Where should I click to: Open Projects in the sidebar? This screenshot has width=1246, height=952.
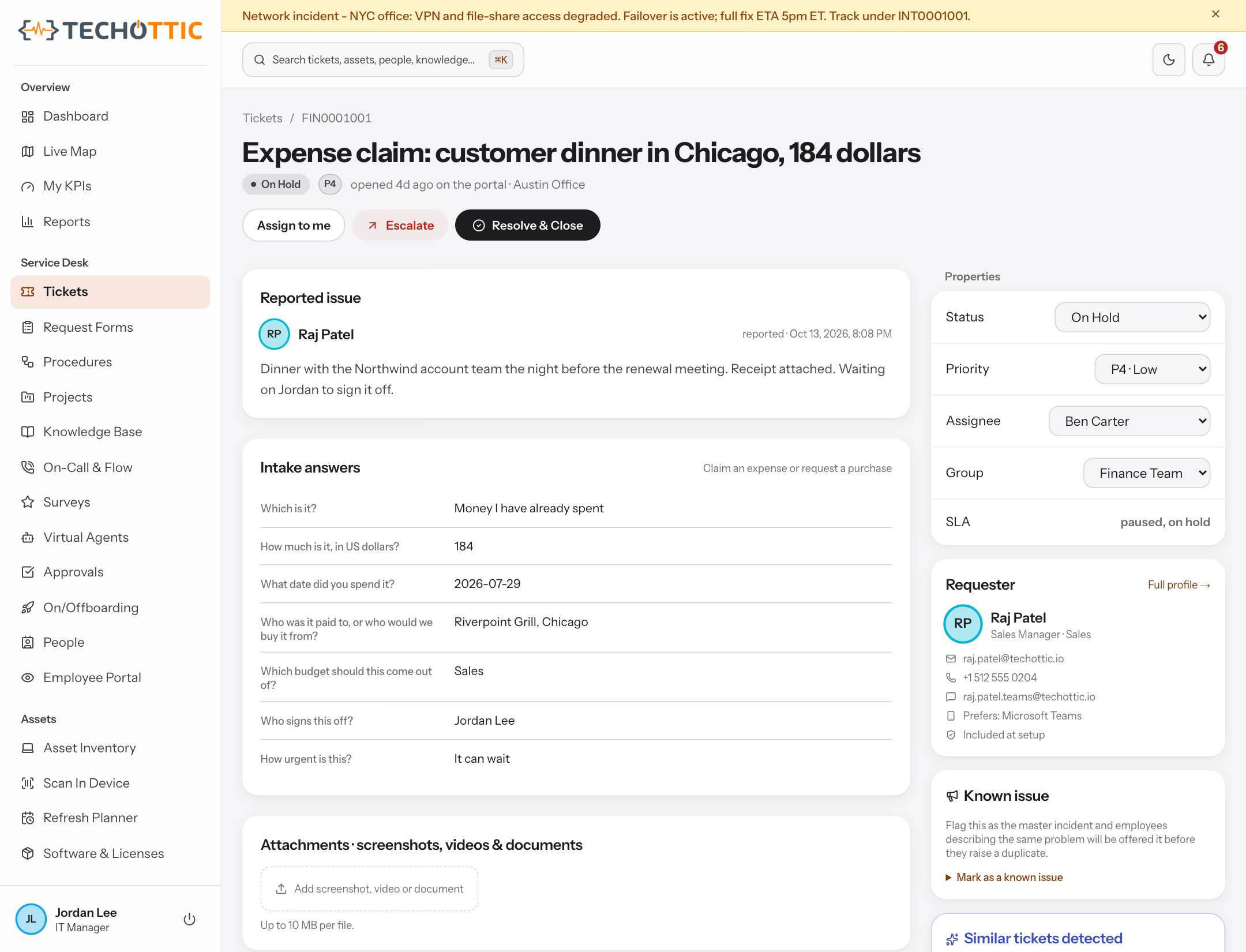(x=110, y=397)
